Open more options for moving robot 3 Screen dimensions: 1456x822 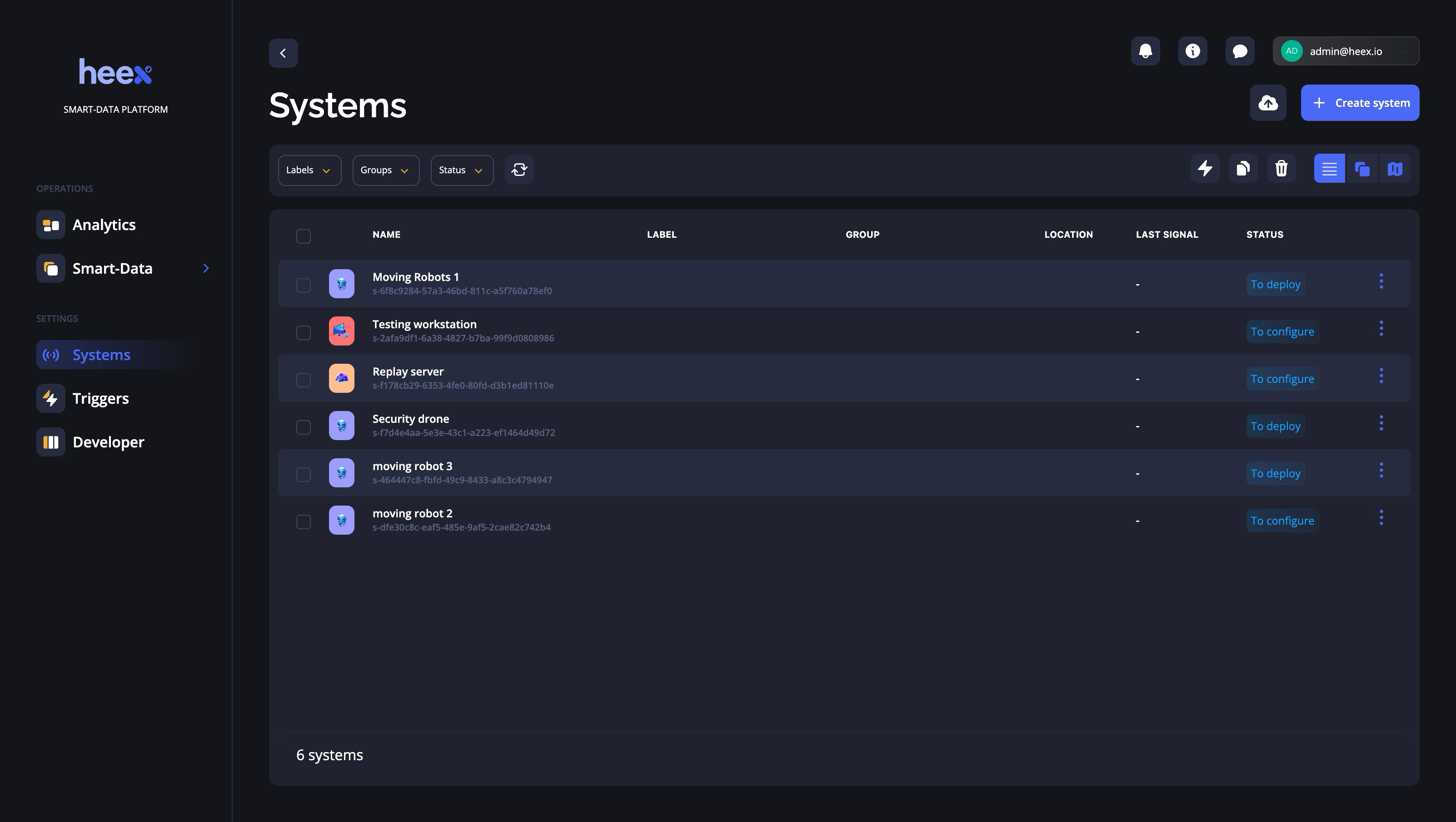tap(1381, 471)
